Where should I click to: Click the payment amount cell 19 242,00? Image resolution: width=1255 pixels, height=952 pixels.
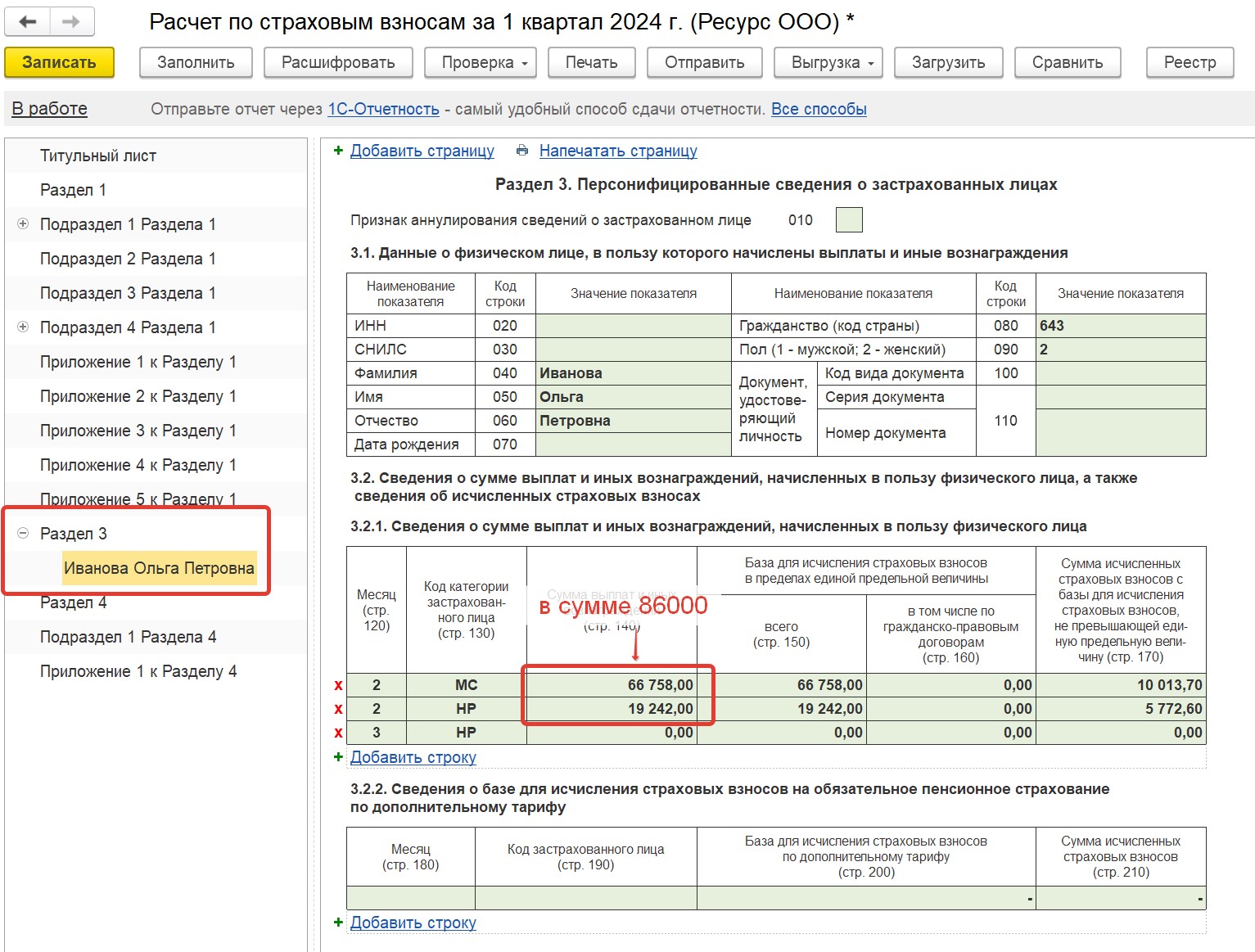[612, 709]
